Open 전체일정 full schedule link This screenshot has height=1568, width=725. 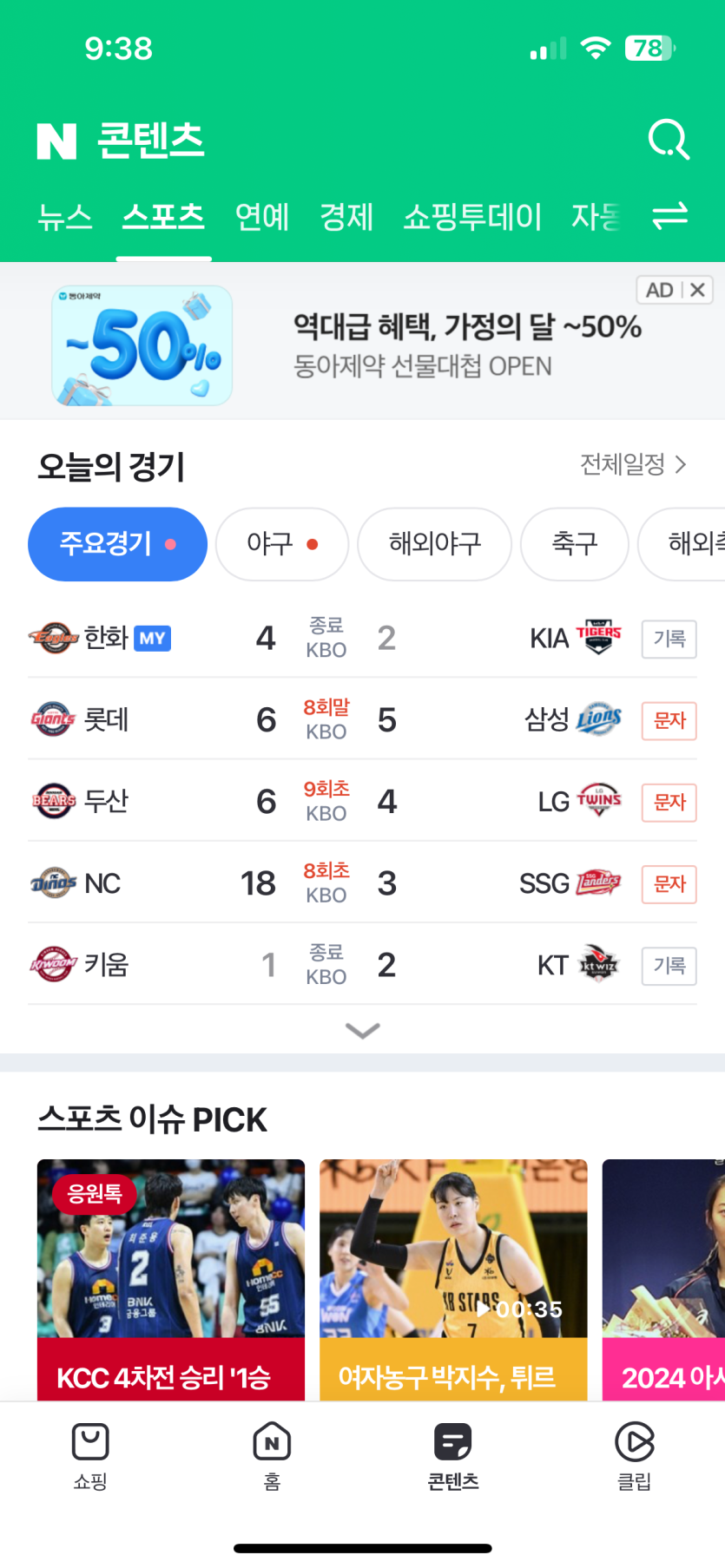pyautogui.click(x=633, y=464)
